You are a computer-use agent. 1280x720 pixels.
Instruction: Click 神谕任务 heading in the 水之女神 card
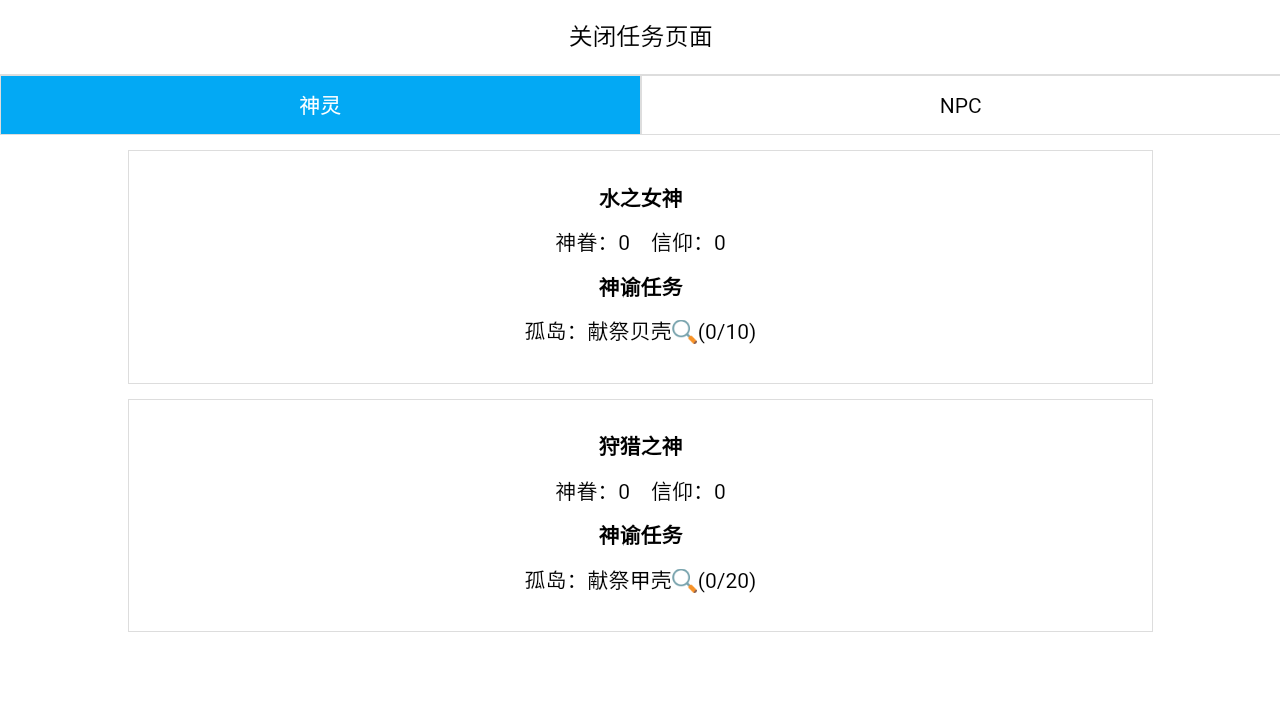[640, 288]
